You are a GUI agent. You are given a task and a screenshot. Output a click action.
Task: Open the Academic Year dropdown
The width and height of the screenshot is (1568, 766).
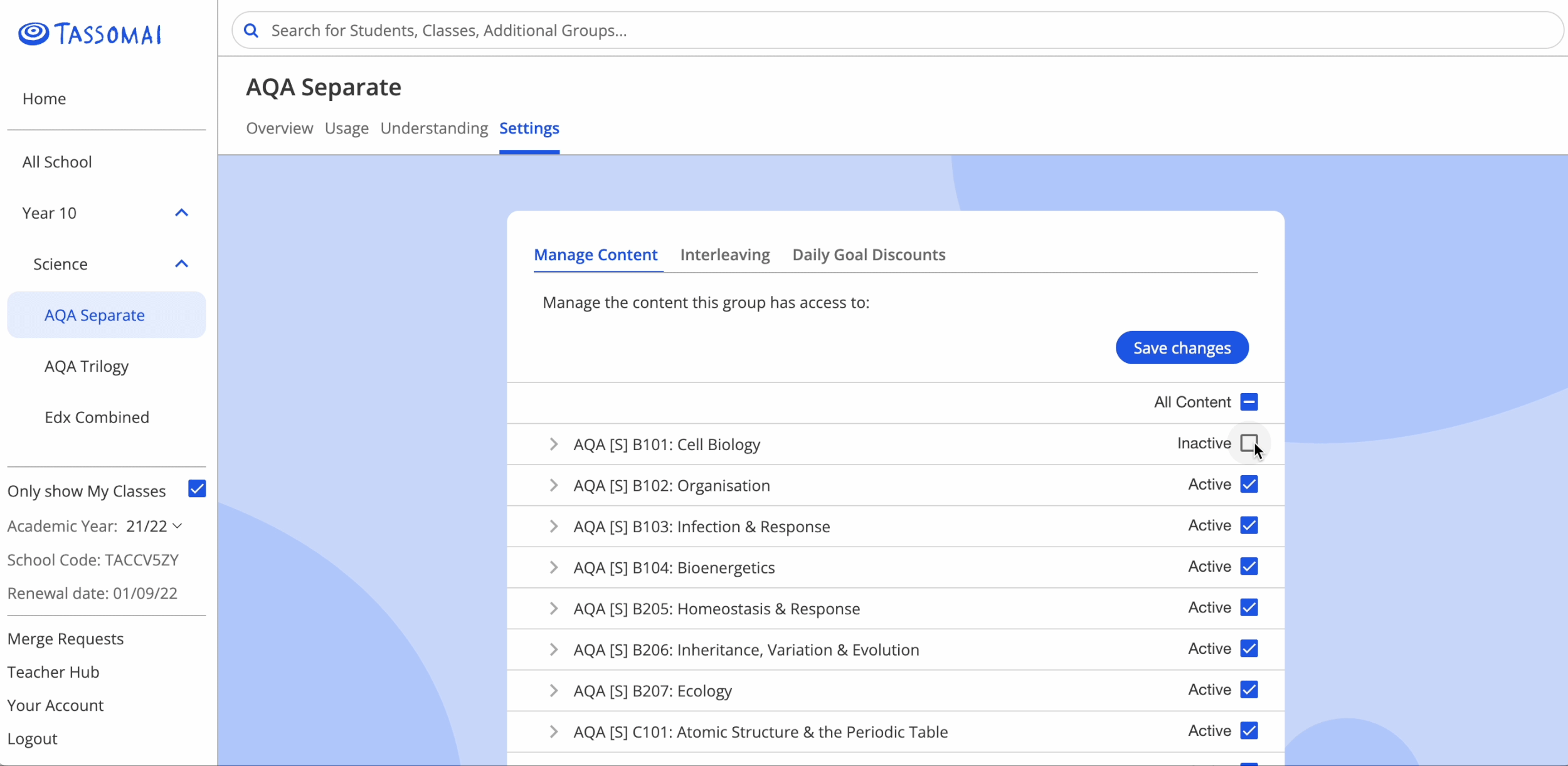(x=154, y=526)
